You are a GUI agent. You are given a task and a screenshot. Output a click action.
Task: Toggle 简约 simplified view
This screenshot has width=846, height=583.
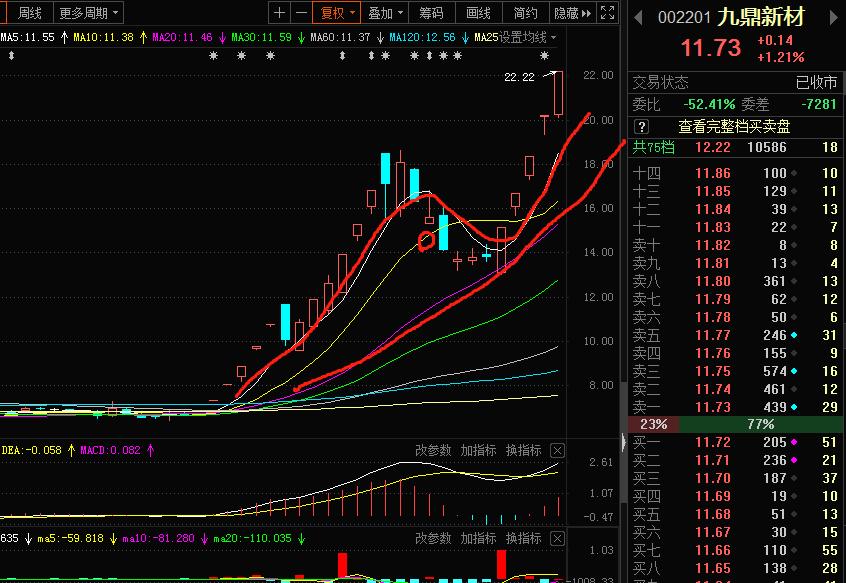pyautogui.click(x=526, y=13)
